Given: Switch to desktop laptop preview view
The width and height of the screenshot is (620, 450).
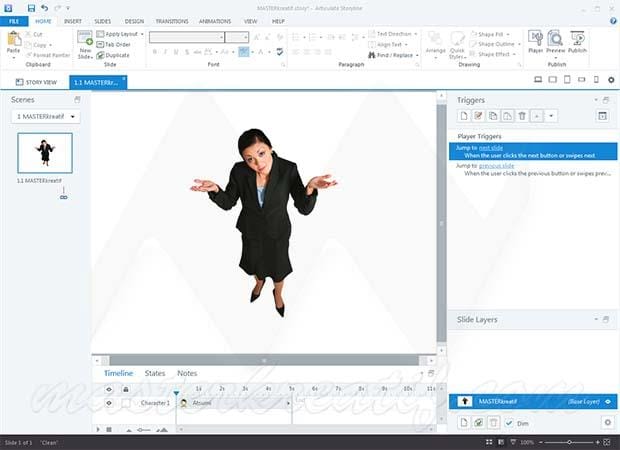Looking at the screenshot, I should (x=538, y=79).
